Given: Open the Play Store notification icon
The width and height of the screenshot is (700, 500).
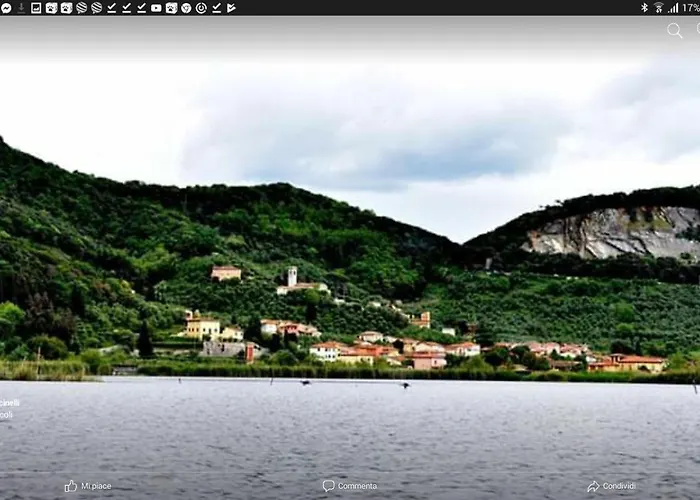Looking at the screenshot, I should point(231,7).
